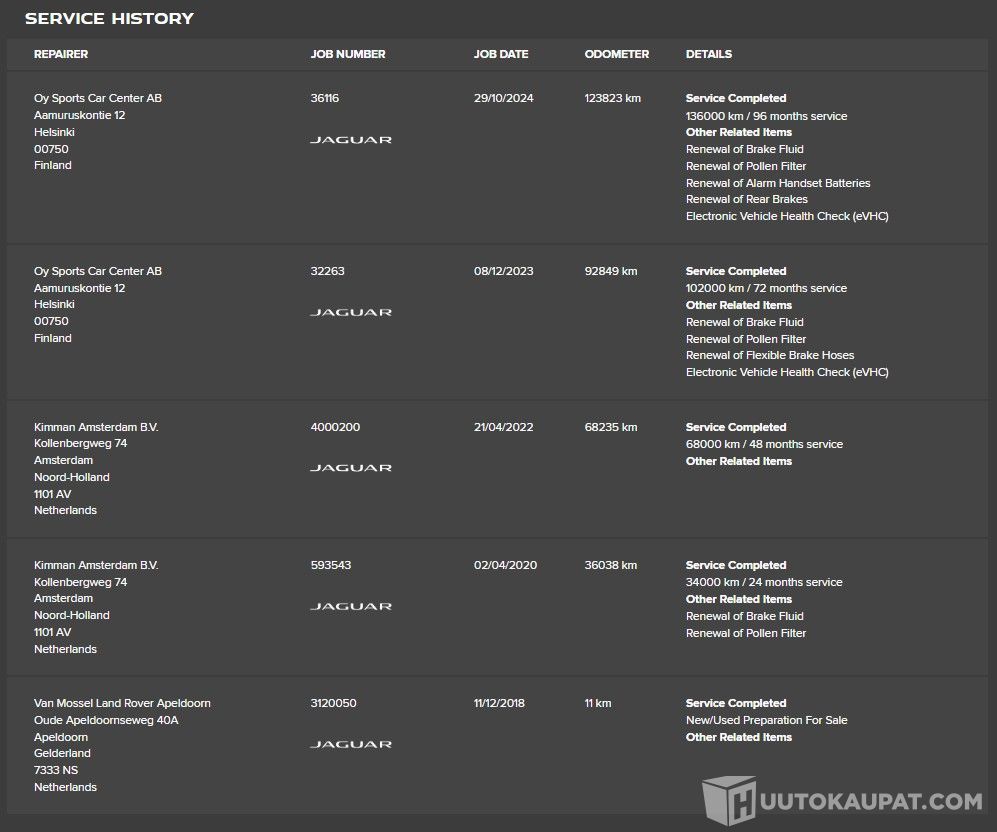Click job number 36116
Screen dimensions: 997x832
[325, 98]
